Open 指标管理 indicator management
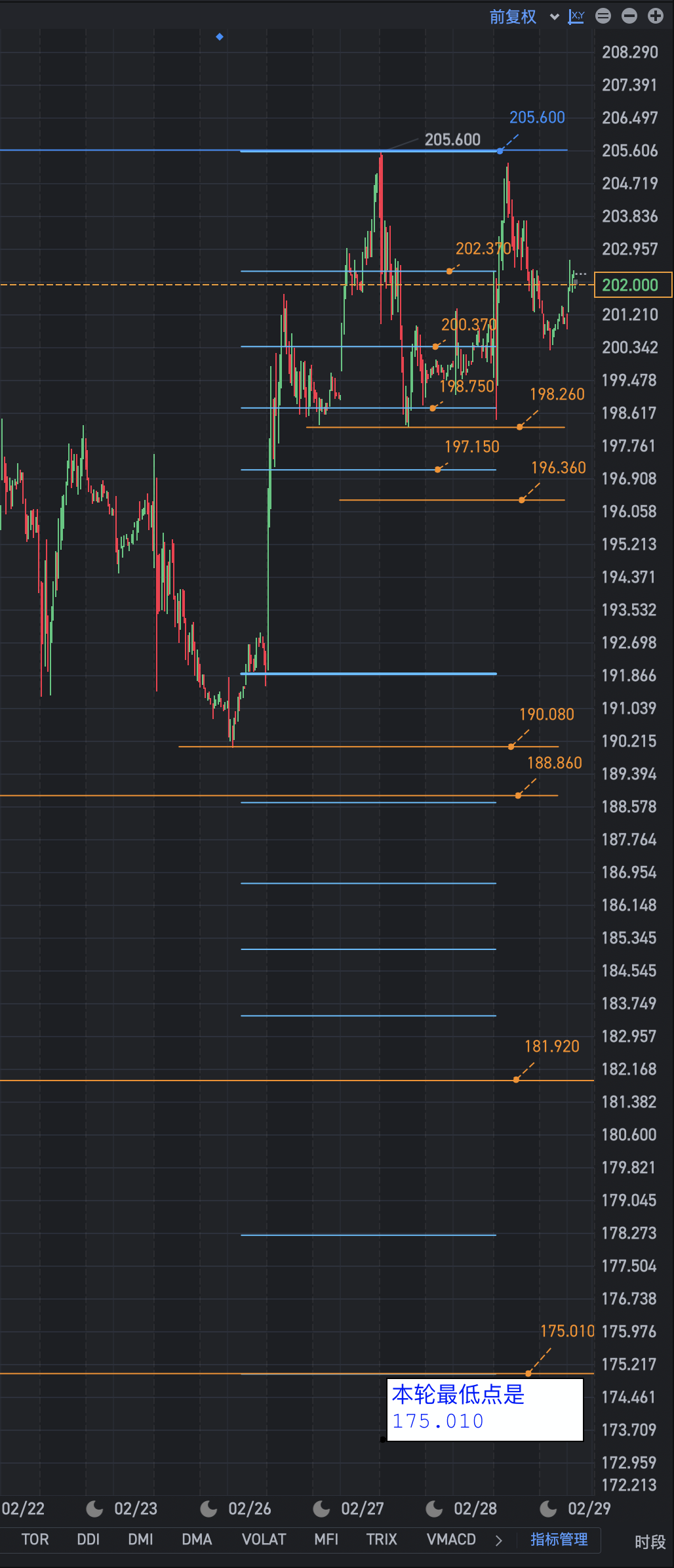This screenshot has height=1568, width=674. [x=559, y=1540]
